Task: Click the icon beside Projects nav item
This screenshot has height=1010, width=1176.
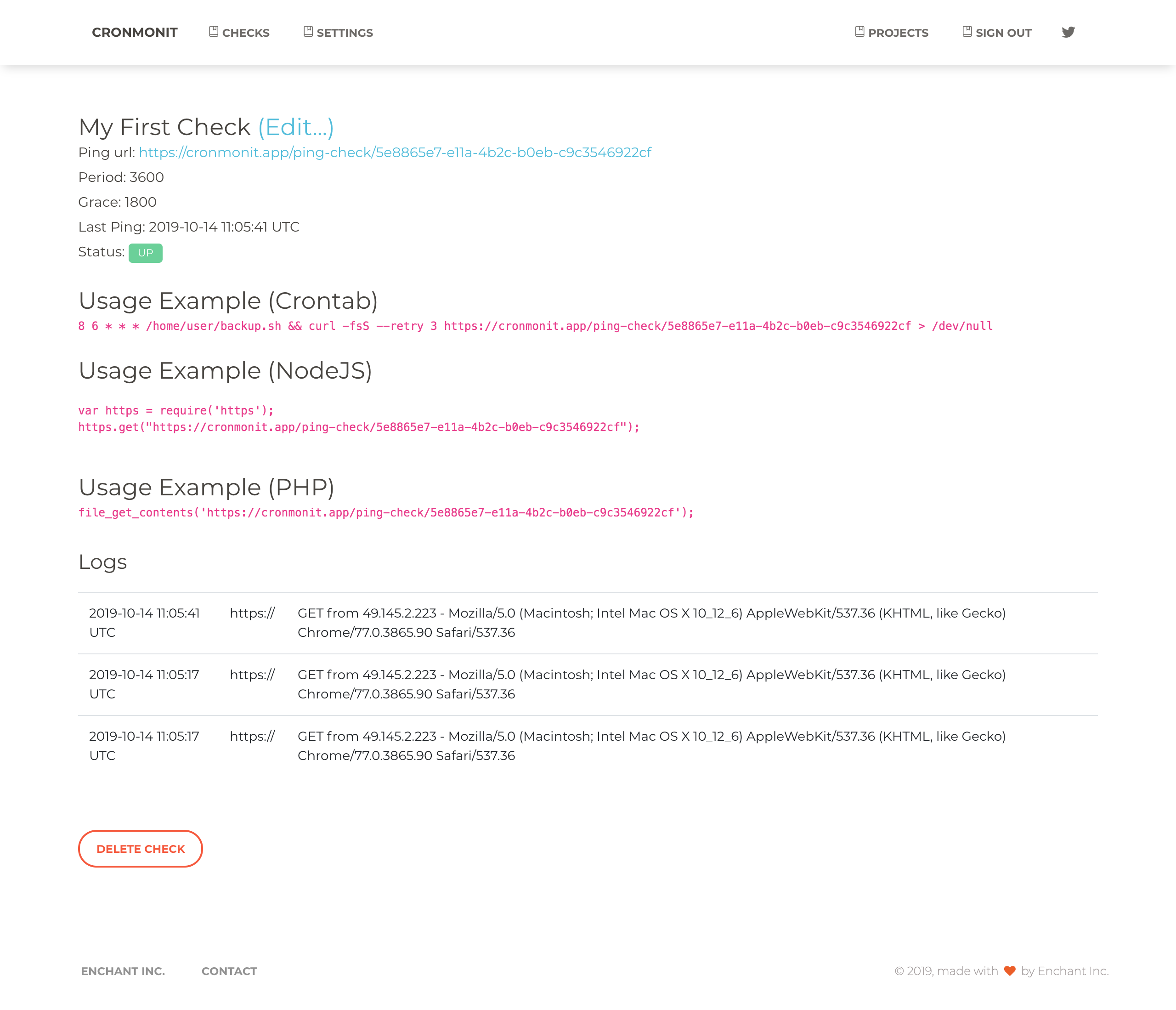Action: 859,32
